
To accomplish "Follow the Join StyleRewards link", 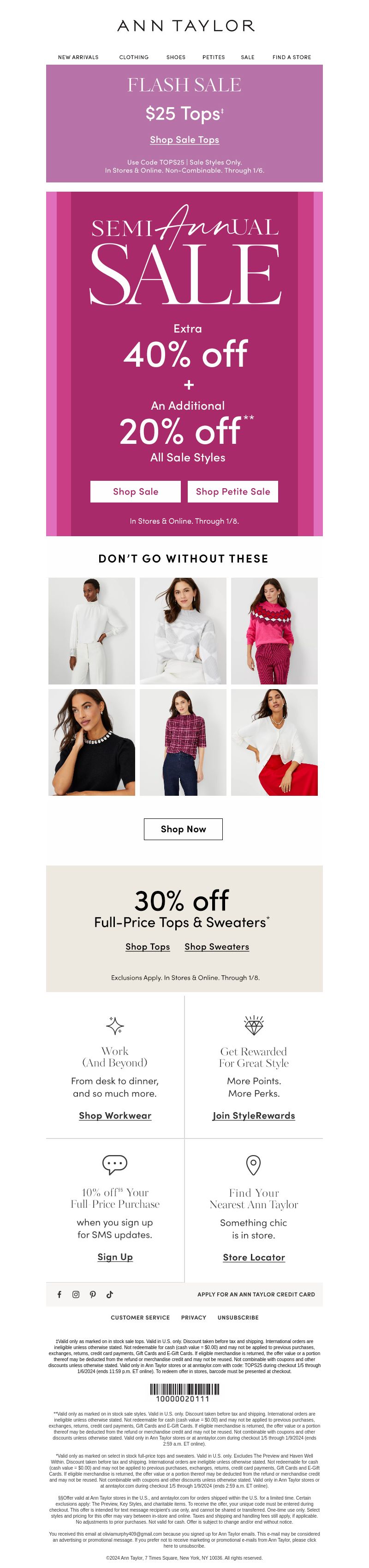I will click(x=254, y=1115).
